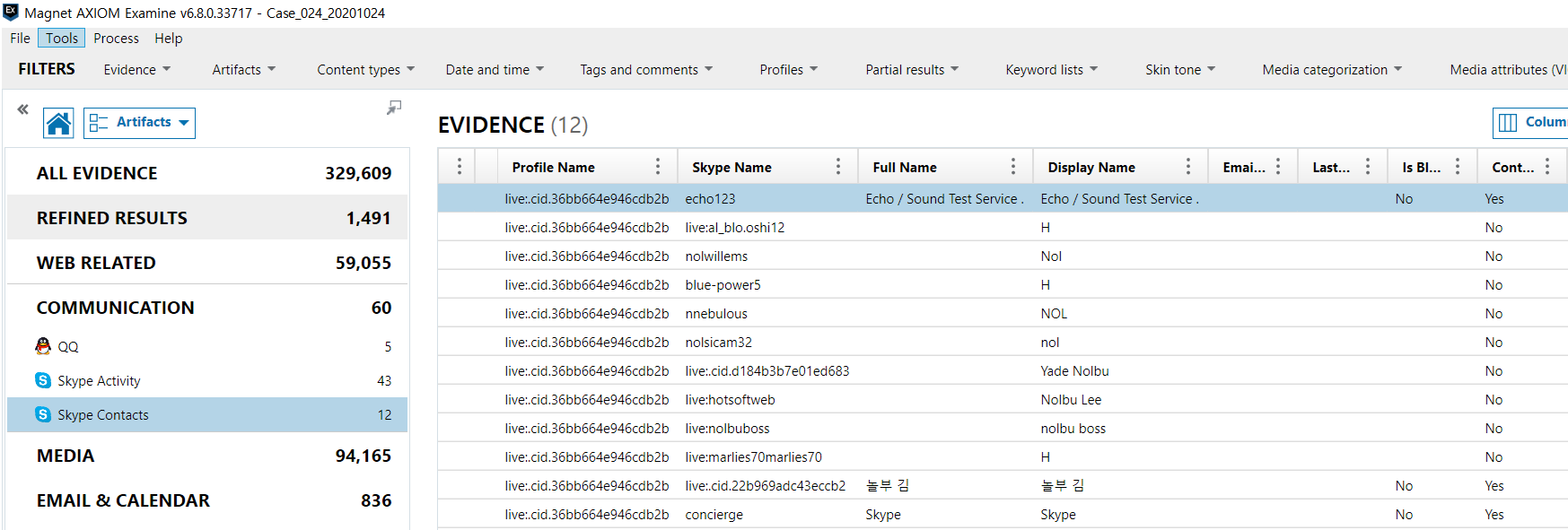Screen dimensions: 1568x530
Task: Sort by Profile Name column header
Action: point(553,168)
